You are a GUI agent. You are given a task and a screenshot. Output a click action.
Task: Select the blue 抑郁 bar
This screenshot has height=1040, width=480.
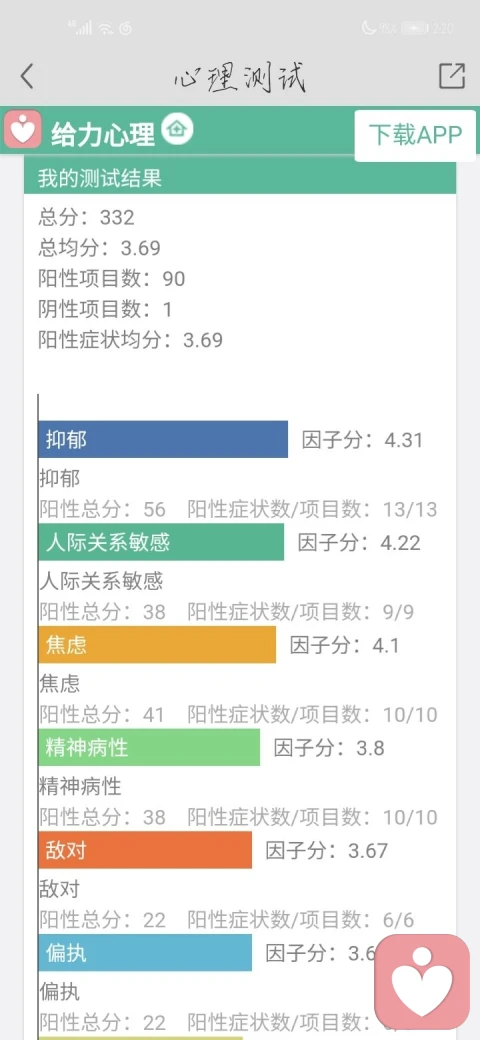163,439
